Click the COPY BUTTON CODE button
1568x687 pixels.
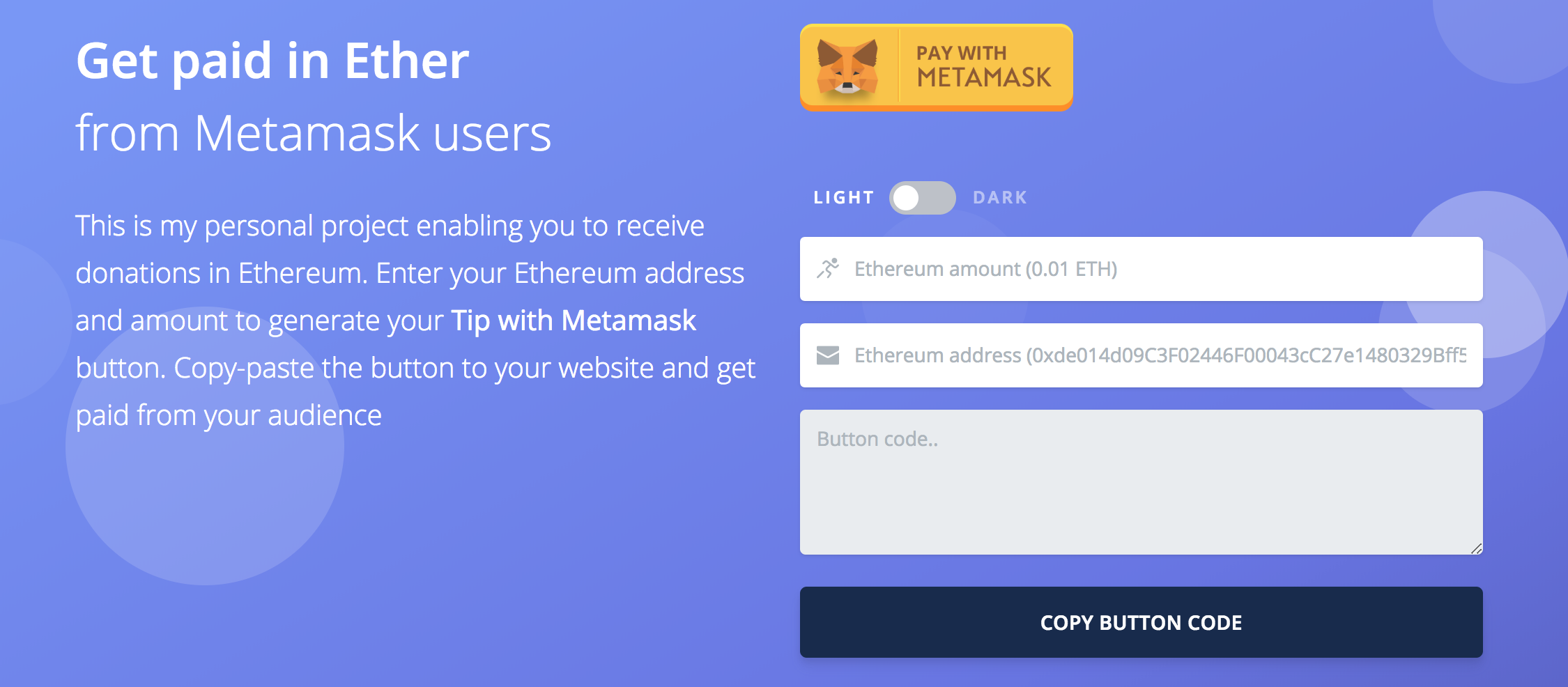click(x=1141, y=622)
